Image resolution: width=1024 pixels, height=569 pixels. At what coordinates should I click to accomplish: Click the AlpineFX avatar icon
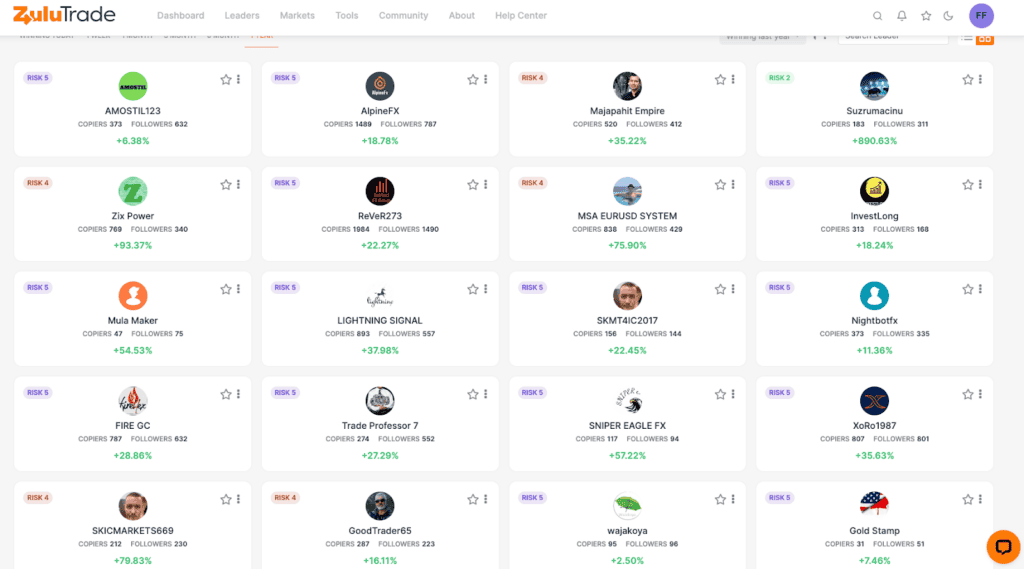pos(379,86)
